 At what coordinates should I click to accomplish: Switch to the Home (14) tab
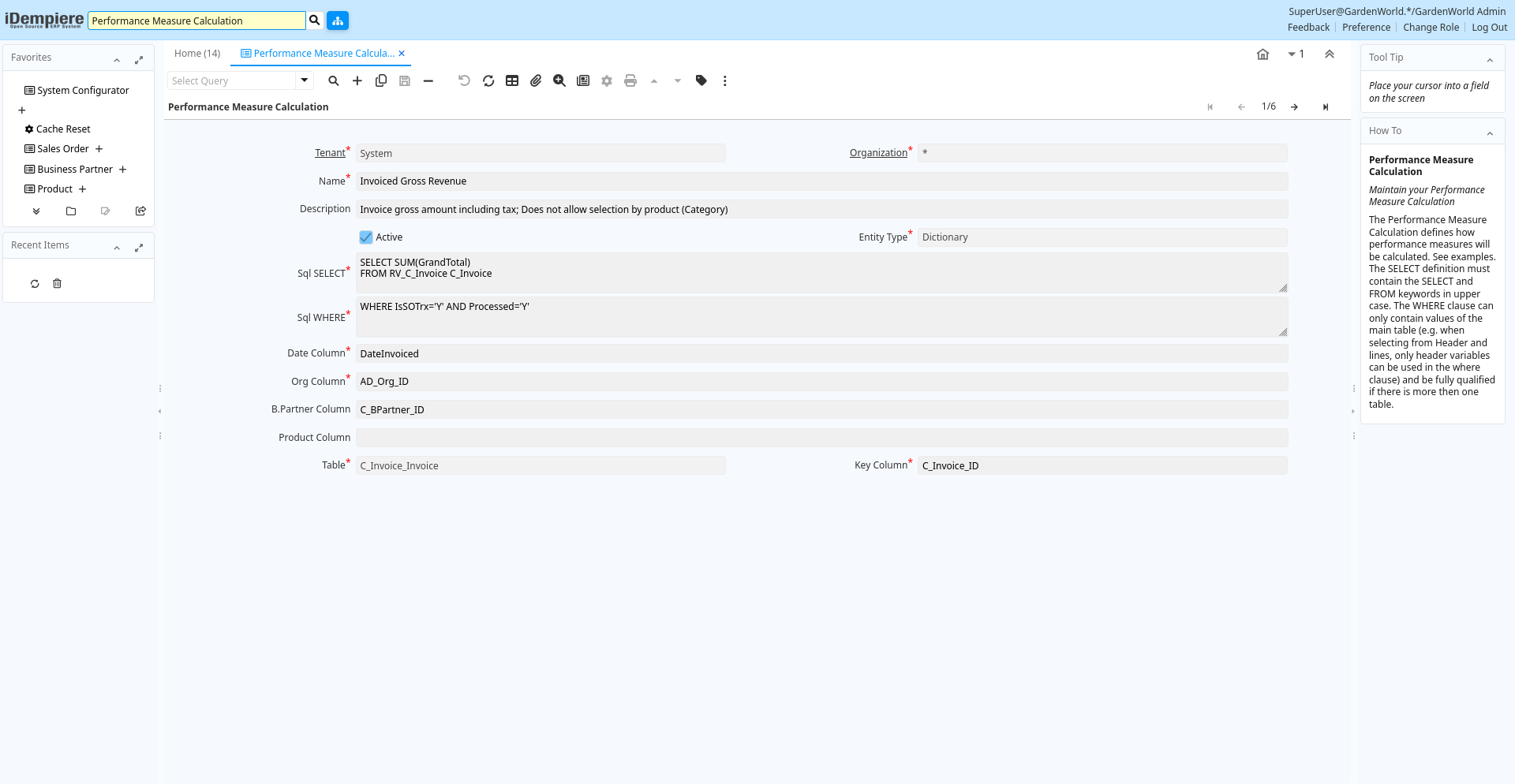(x=197, y=54)
